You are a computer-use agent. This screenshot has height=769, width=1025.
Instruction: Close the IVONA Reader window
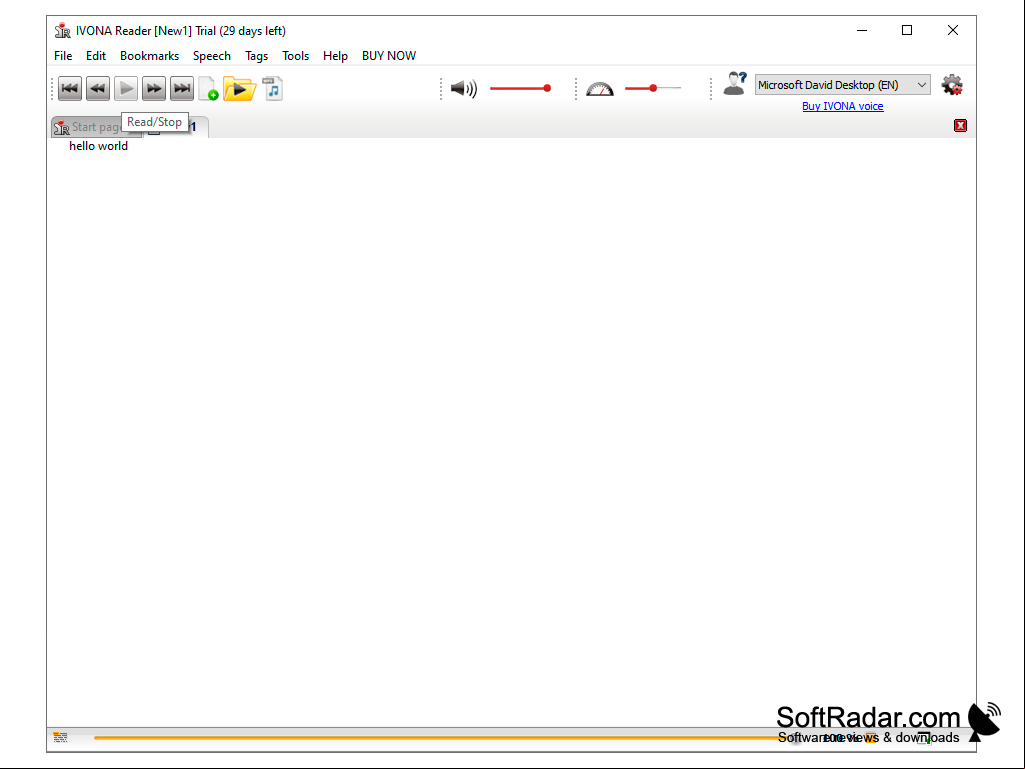(x=952, y=30)
